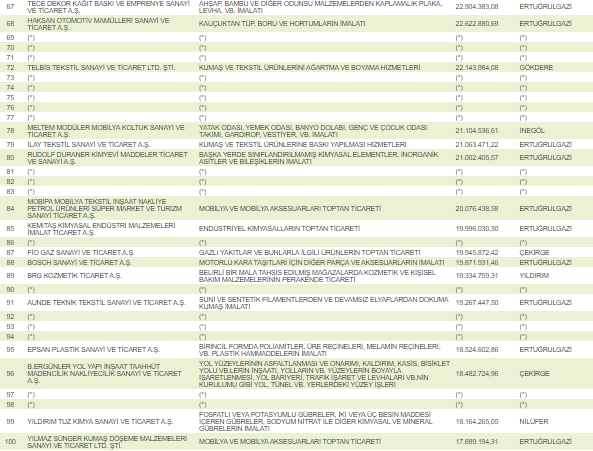
Task: Click the value 22.143.984,08 in row 72
Action: (x=477, y=68)
